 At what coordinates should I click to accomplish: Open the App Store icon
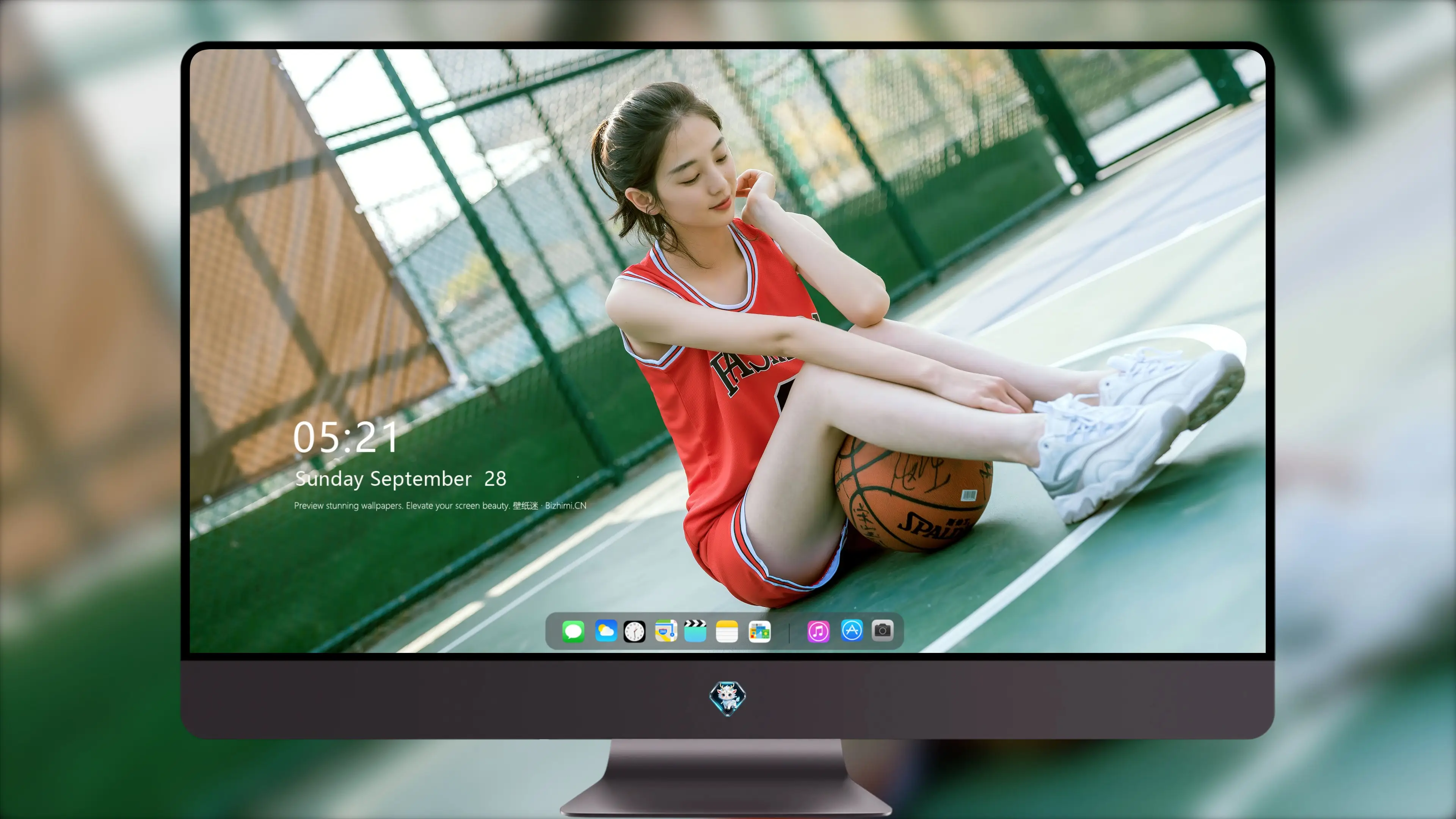852,630
